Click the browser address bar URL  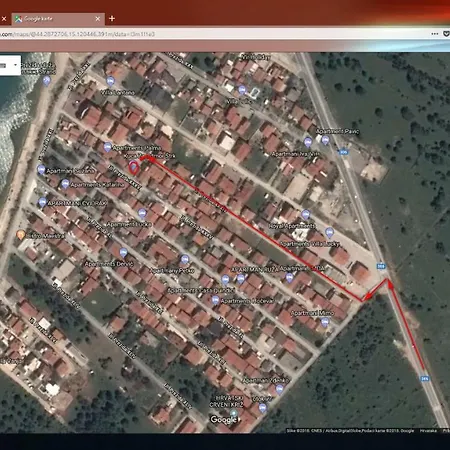tap(77, 34)
